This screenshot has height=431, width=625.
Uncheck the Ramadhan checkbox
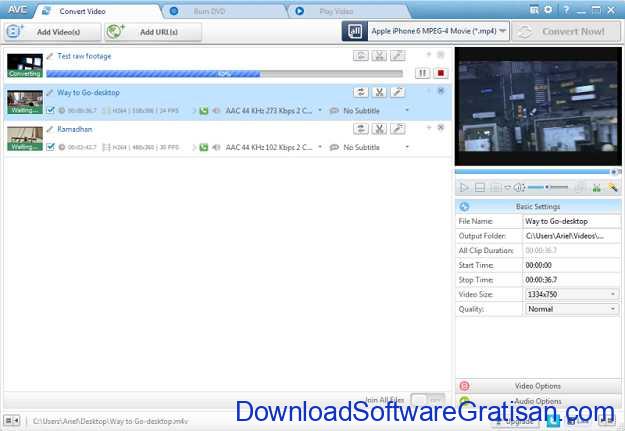point(50,147)
